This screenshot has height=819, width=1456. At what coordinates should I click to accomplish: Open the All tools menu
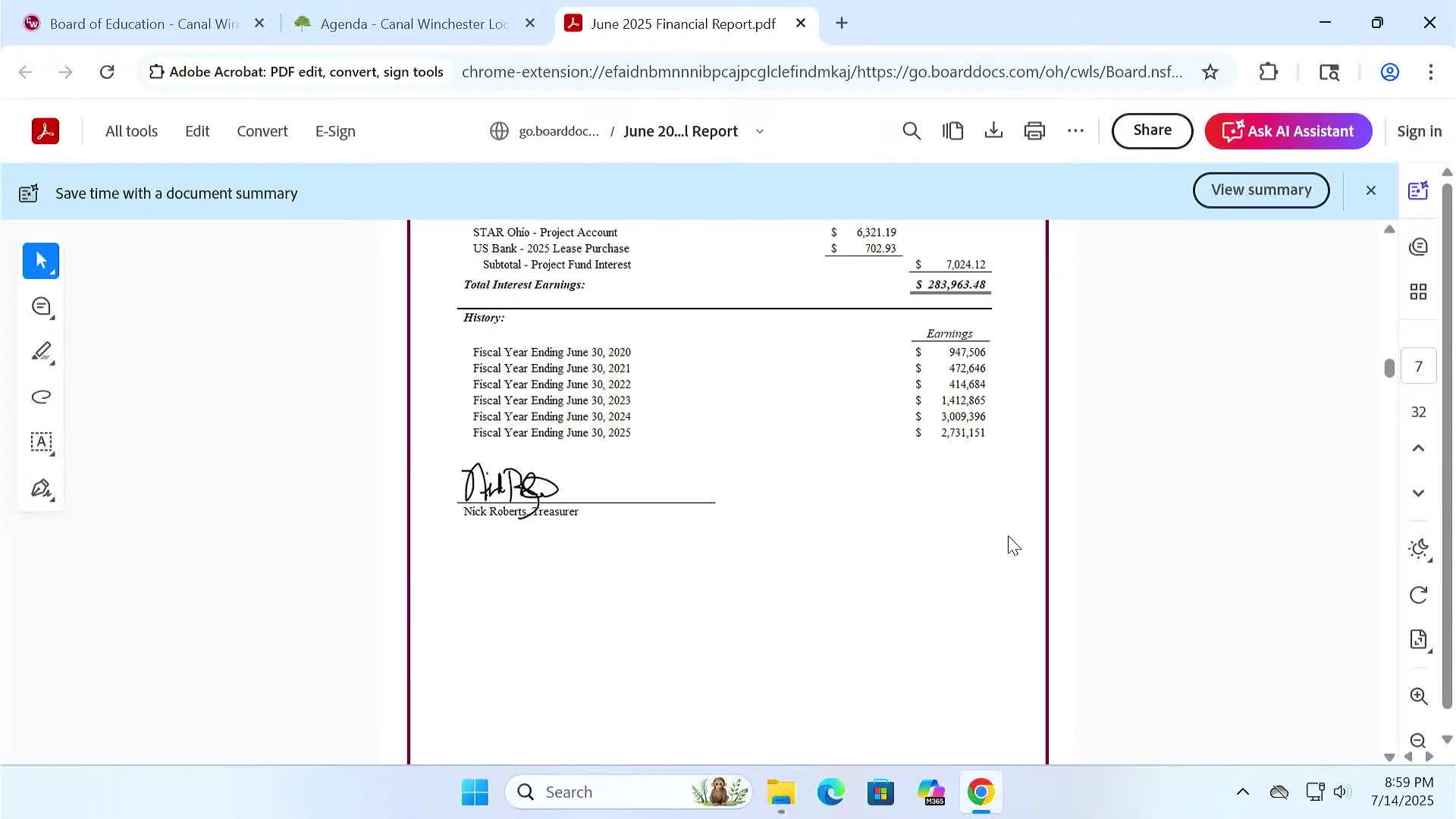click(x=131, y=131)
